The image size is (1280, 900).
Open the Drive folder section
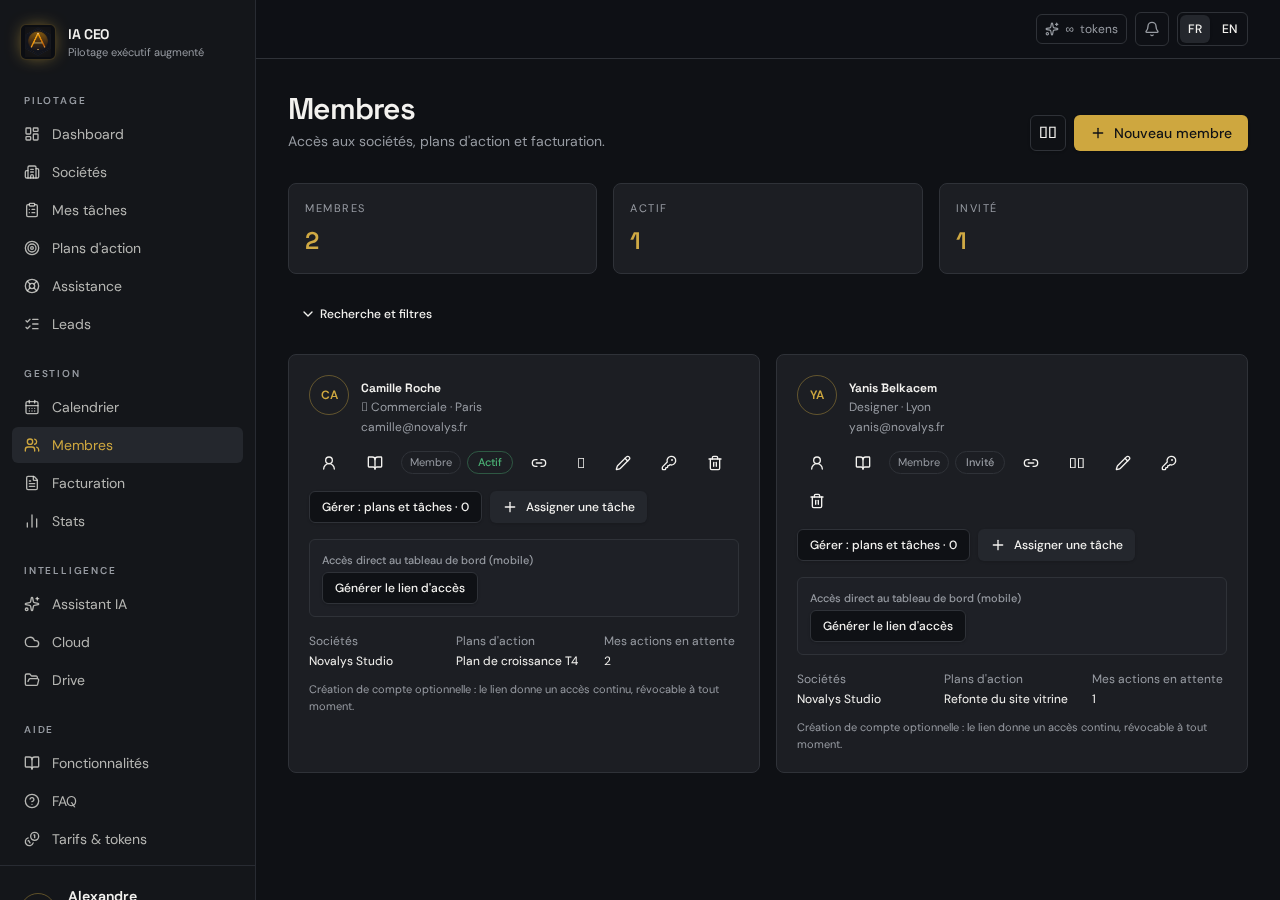[x=127, y=680]
